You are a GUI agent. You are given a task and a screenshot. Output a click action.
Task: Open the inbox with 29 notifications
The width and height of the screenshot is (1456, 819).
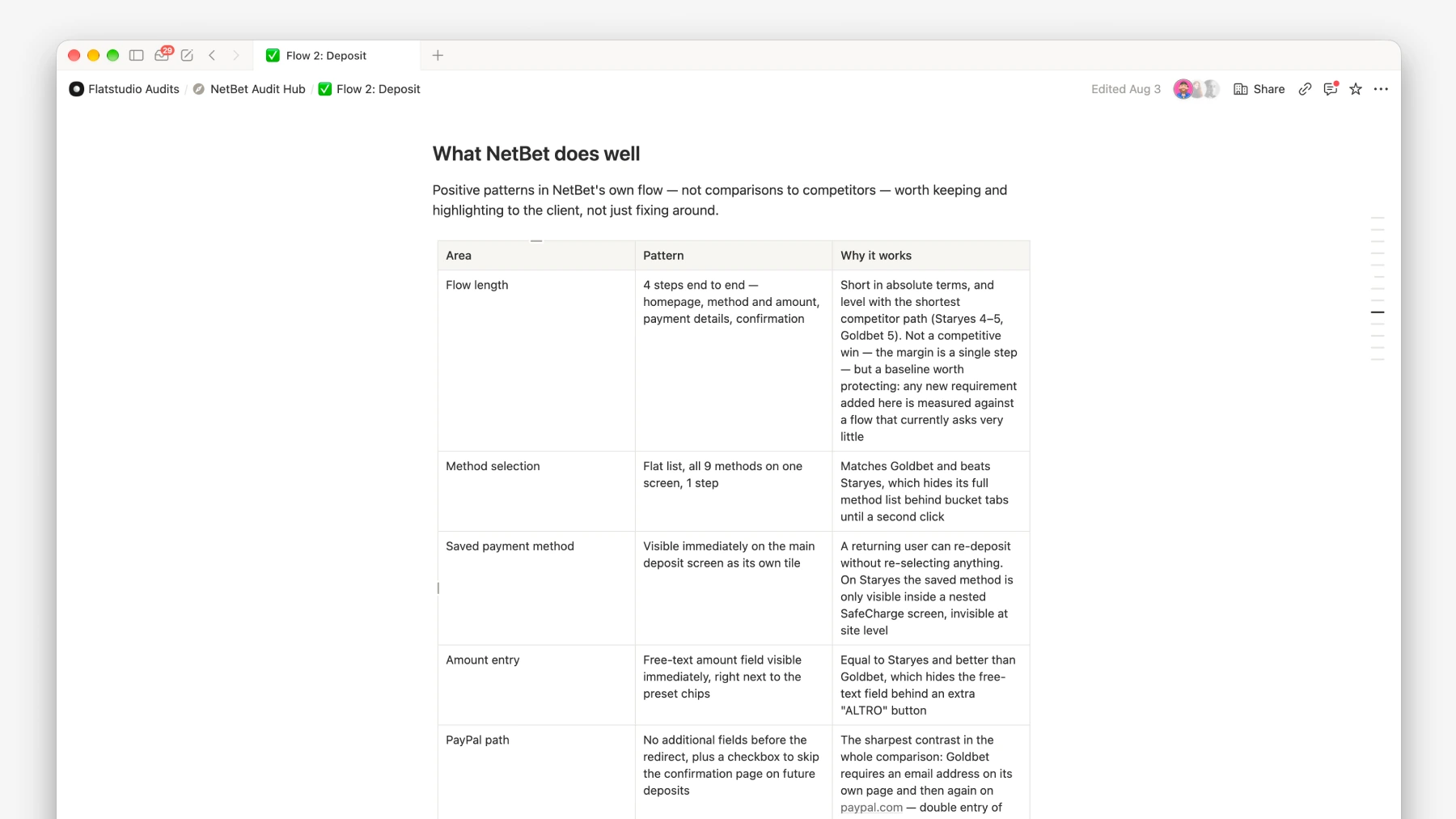tap(163, 54)
